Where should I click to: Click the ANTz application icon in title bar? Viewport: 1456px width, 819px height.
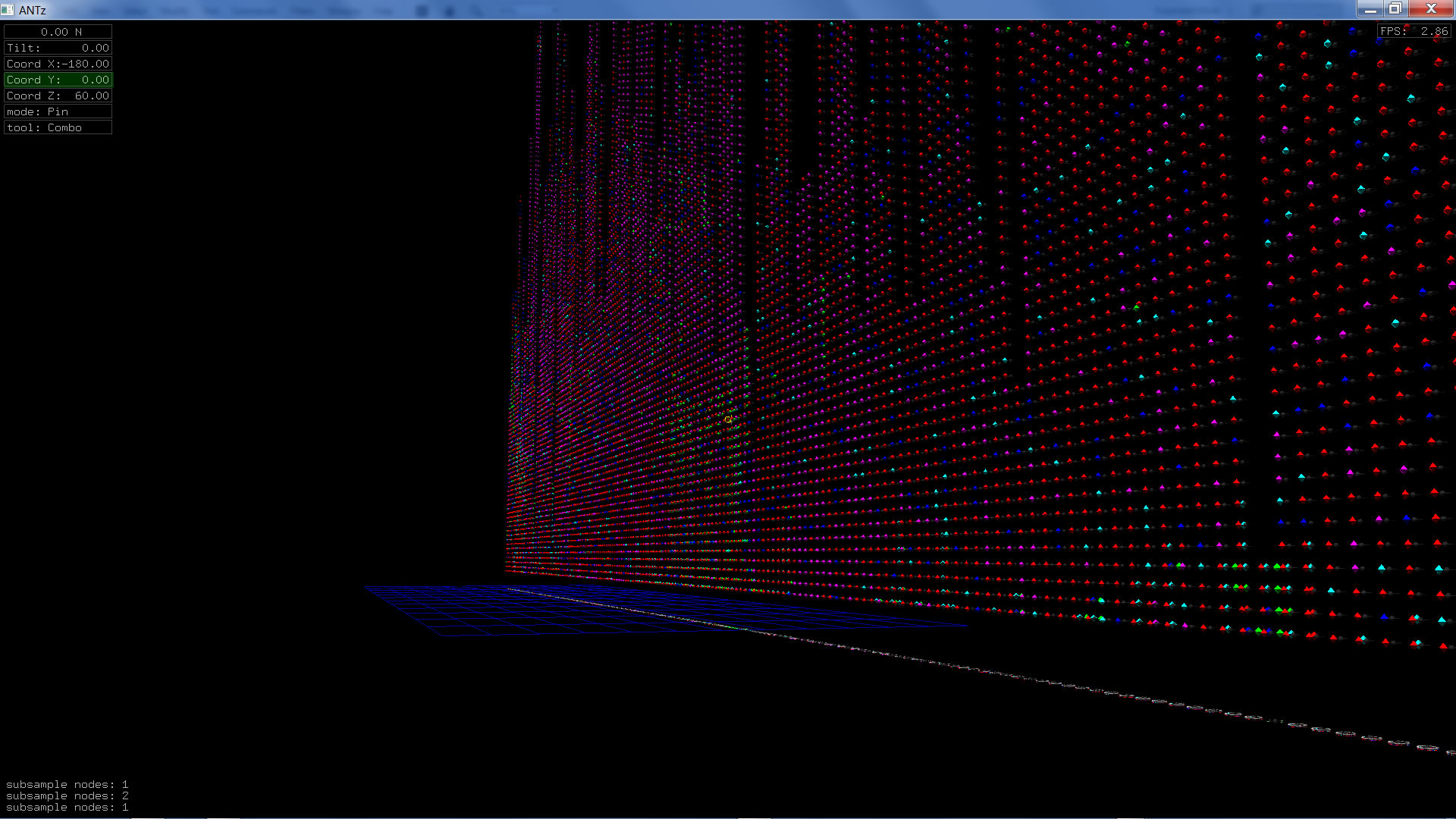point(8,10)
